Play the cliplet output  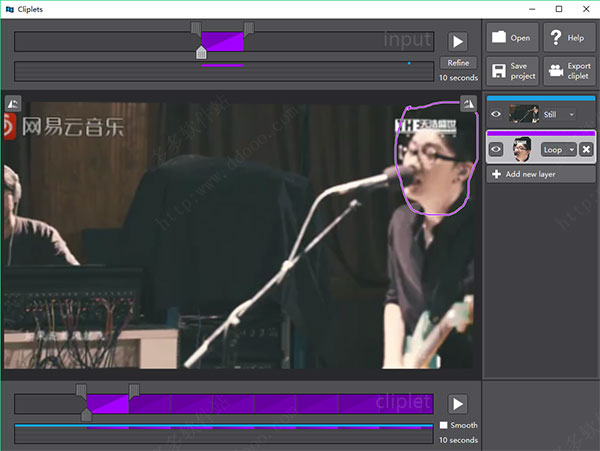[x=458, y=404]
